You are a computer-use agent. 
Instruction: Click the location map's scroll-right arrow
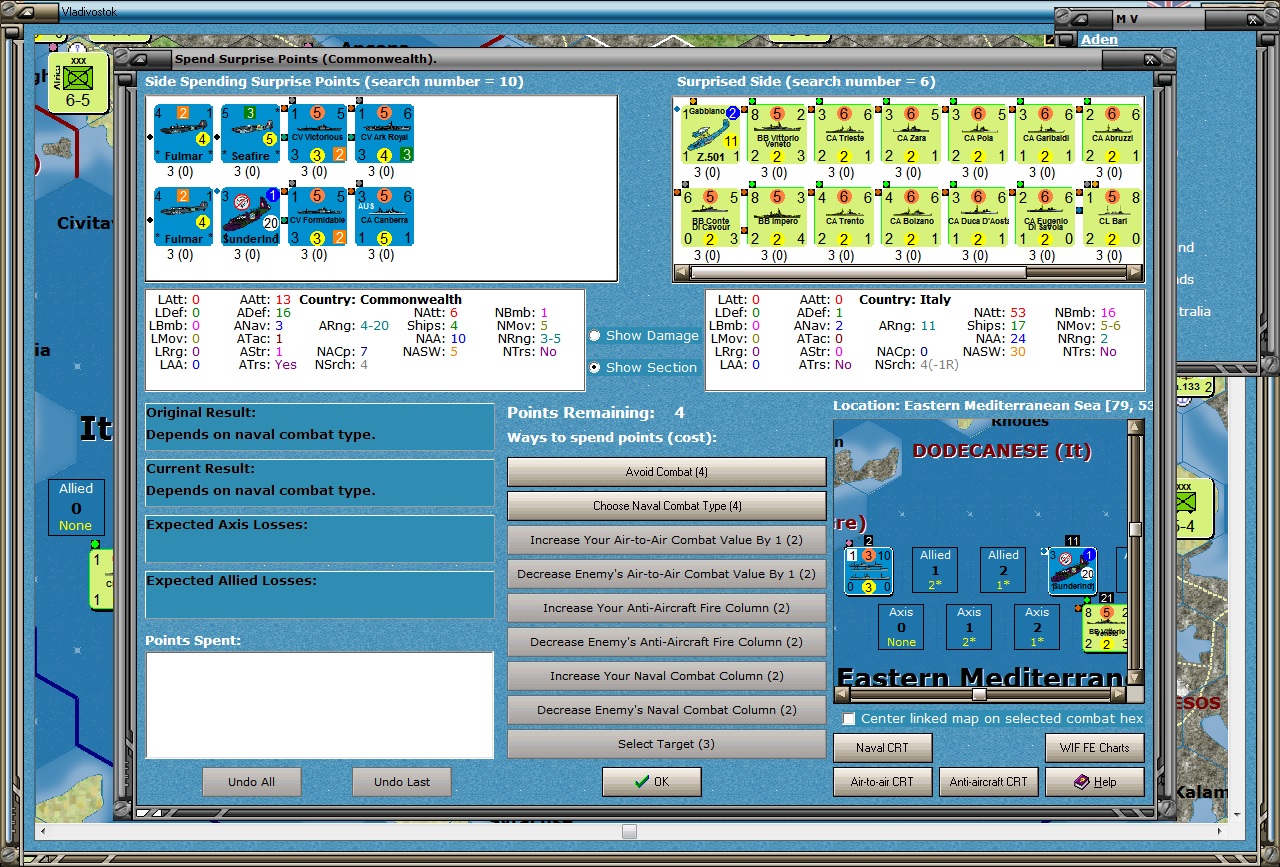click(1118, 694)
